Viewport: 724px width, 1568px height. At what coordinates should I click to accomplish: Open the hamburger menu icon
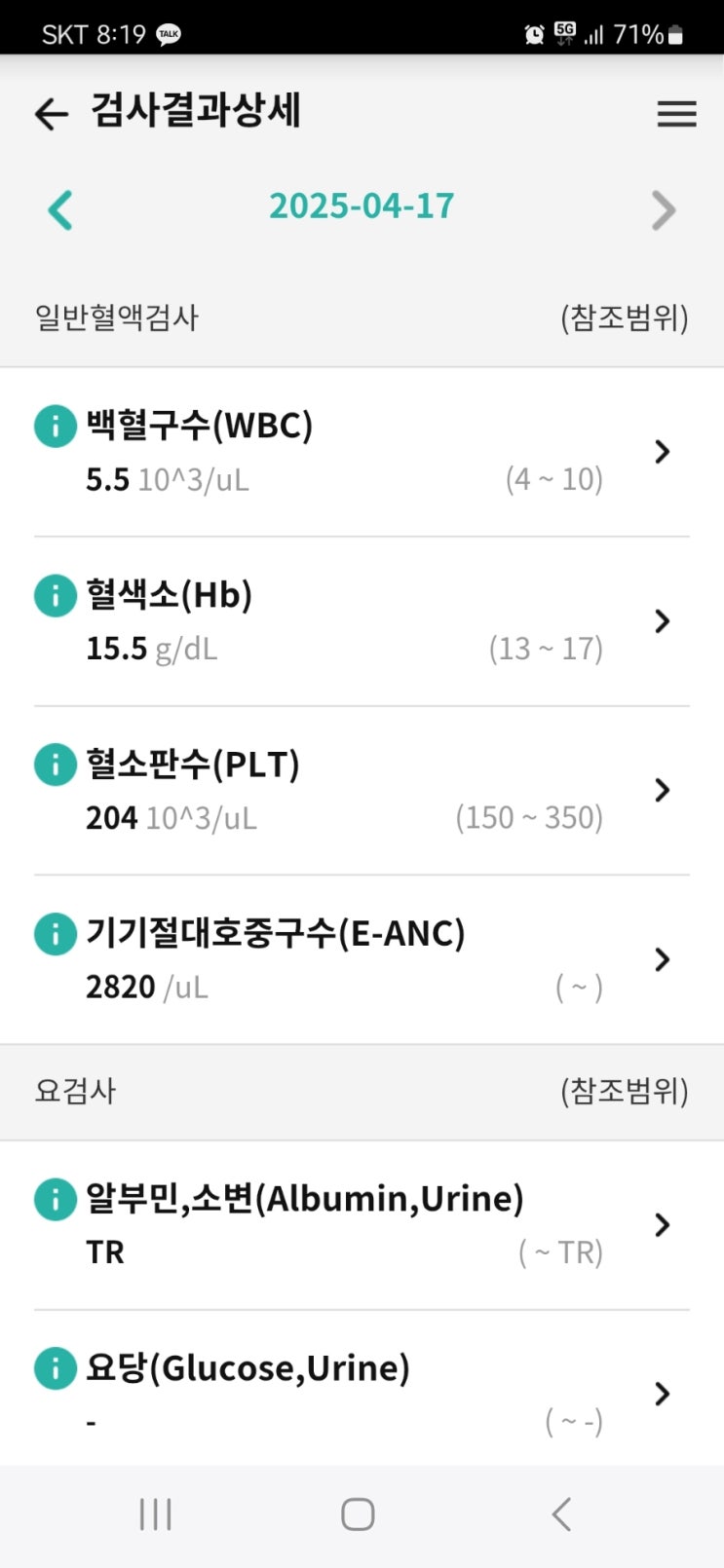click(x=676, y=114)
